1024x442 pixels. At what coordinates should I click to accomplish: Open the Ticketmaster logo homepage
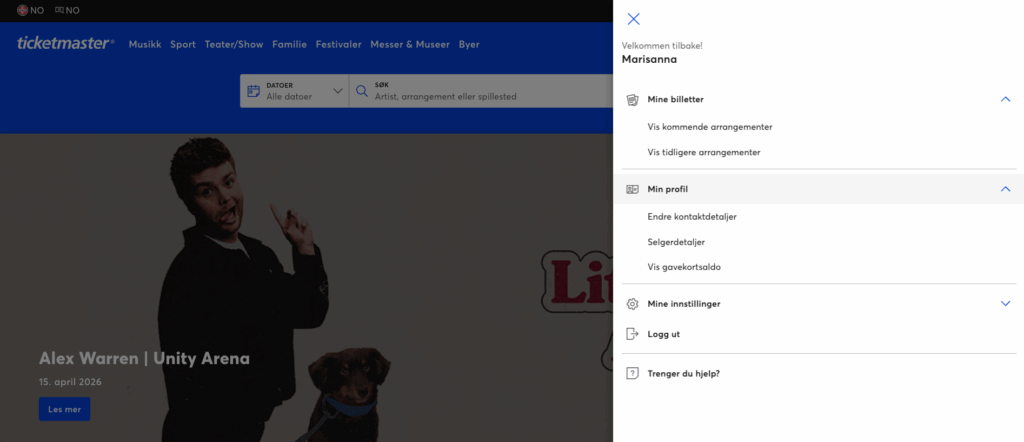point(65,44)
